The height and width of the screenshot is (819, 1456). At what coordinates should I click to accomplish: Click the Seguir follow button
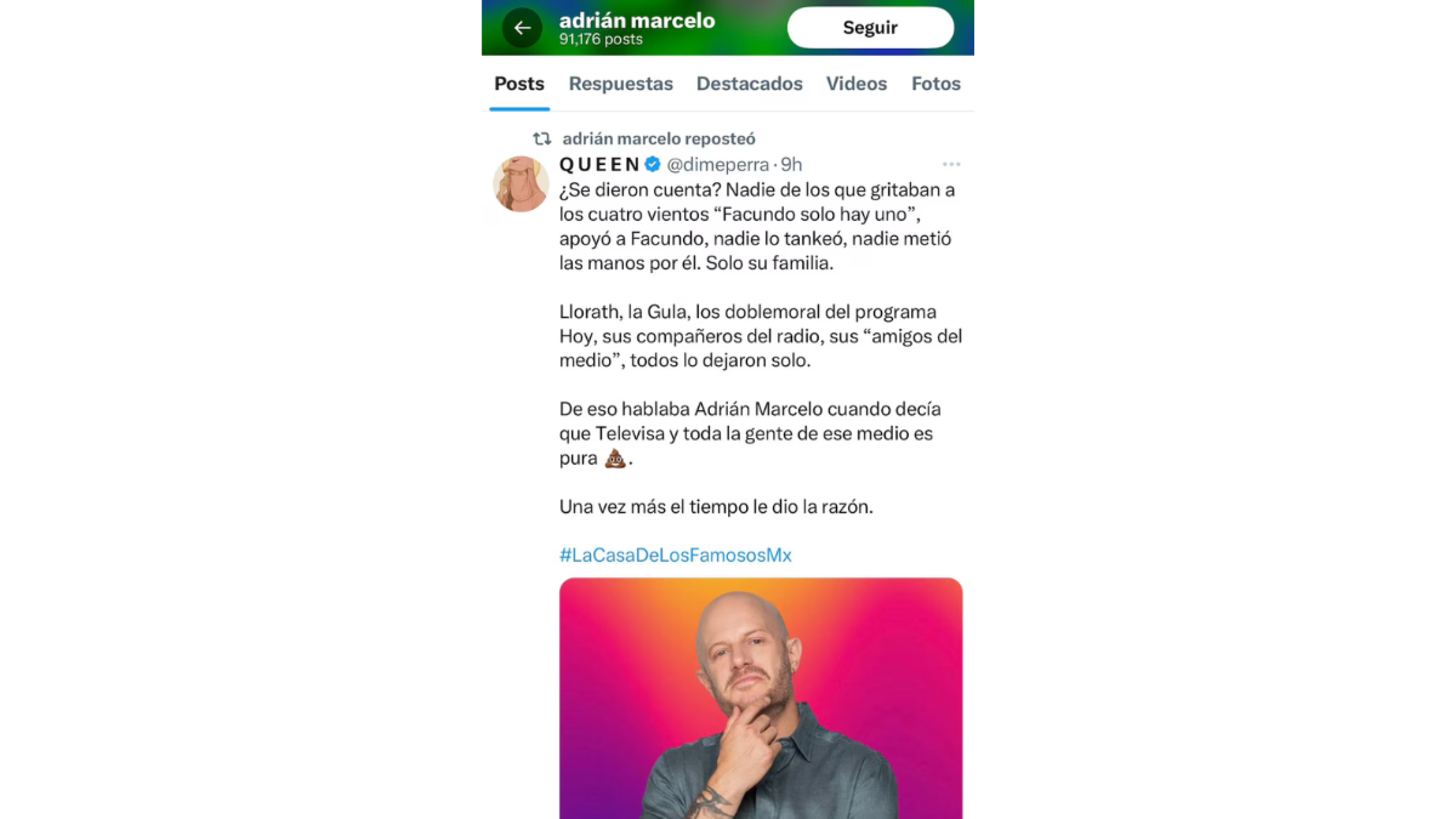870,27
